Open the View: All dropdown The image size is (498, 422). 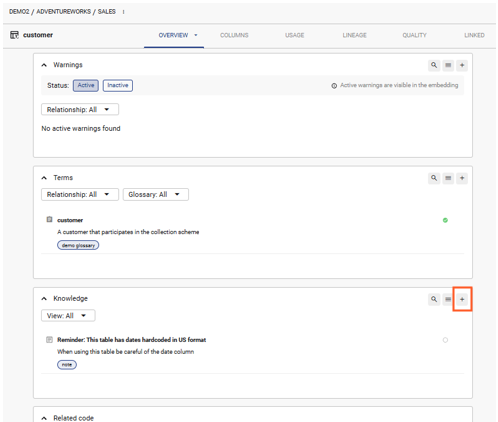[68, 316]
